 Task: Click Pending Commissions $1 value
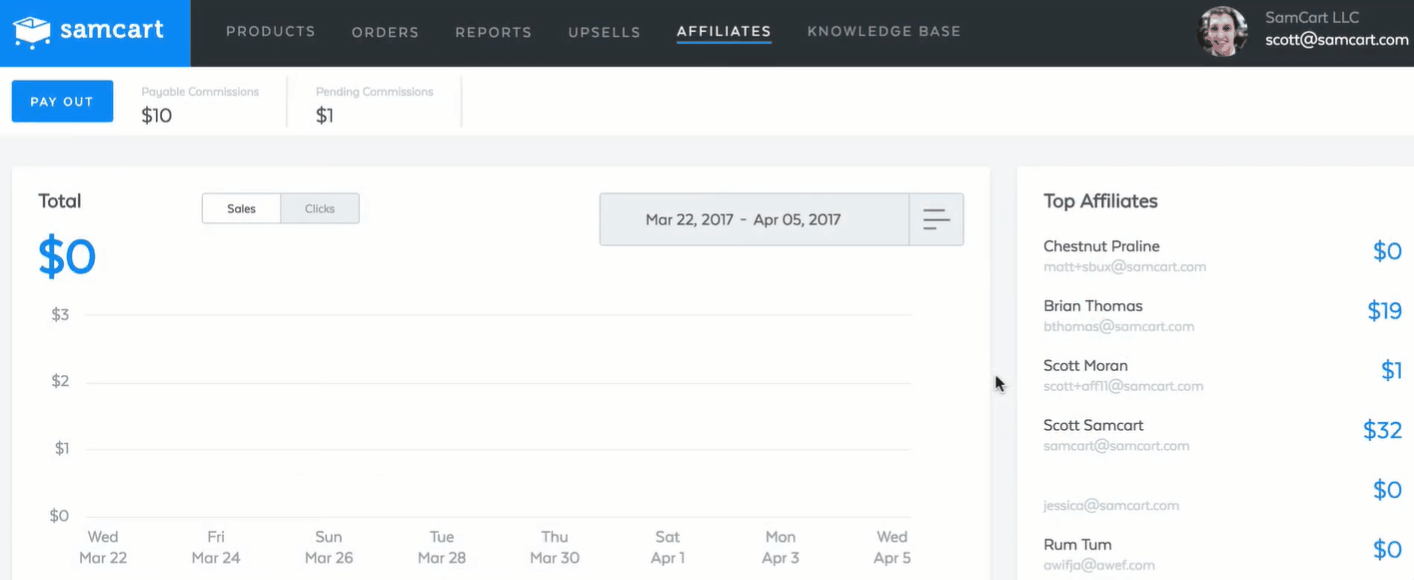coord(325,115)
